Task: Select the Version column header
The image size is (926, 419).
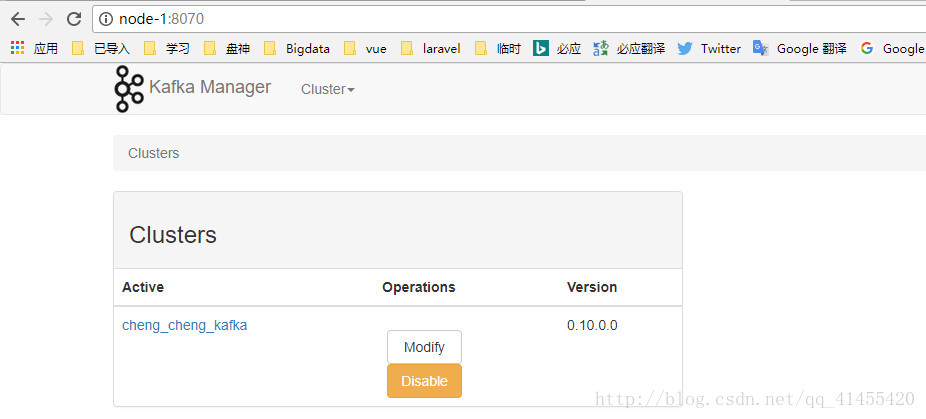Action: [x=592, y=287]
